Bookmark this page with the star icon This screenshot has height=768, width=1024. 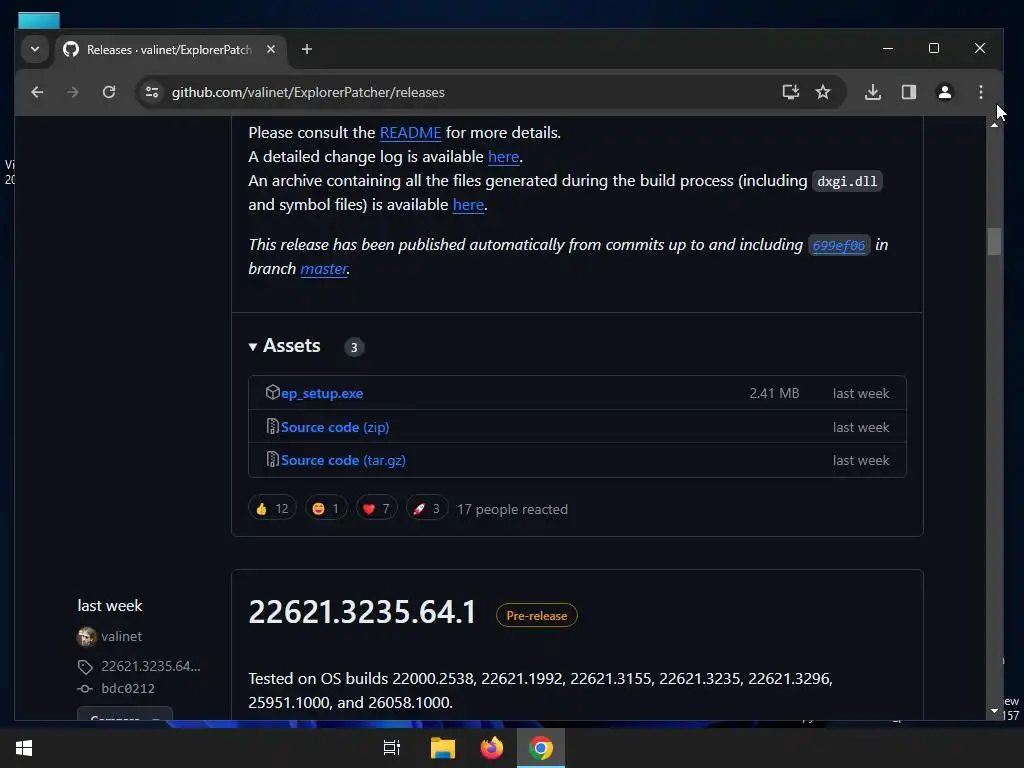[823, 92]
